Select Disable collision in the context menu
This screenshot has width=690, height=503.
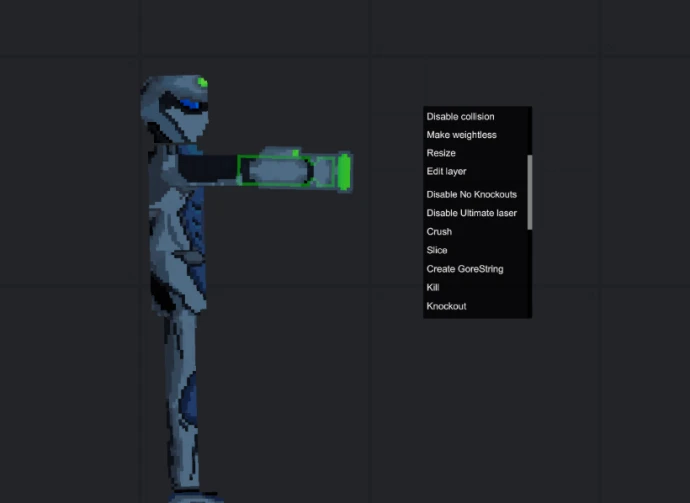461,117
